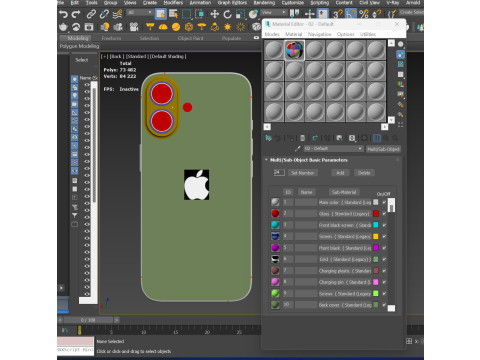The width and height of the screenshot is (480, 360).
Task: Uncheck On/Off for Grid sub-material
Action: click(384, 259)
